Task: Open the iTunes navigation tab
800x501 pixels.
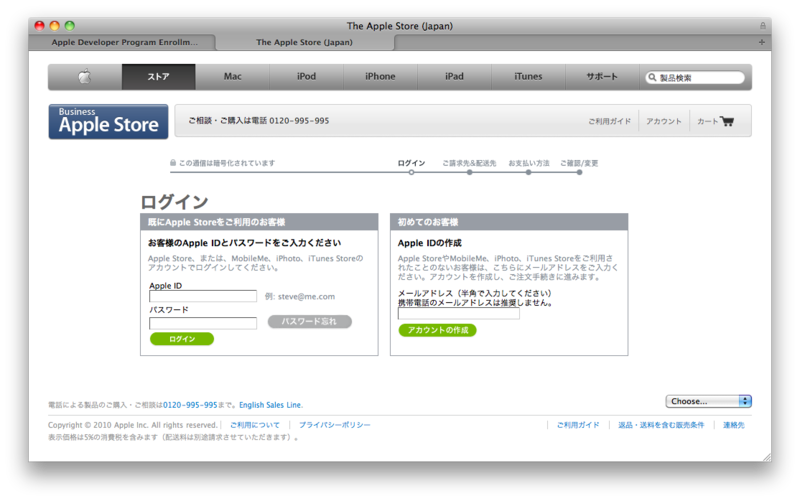Action: pyautogui.click(x=528, y=77)
